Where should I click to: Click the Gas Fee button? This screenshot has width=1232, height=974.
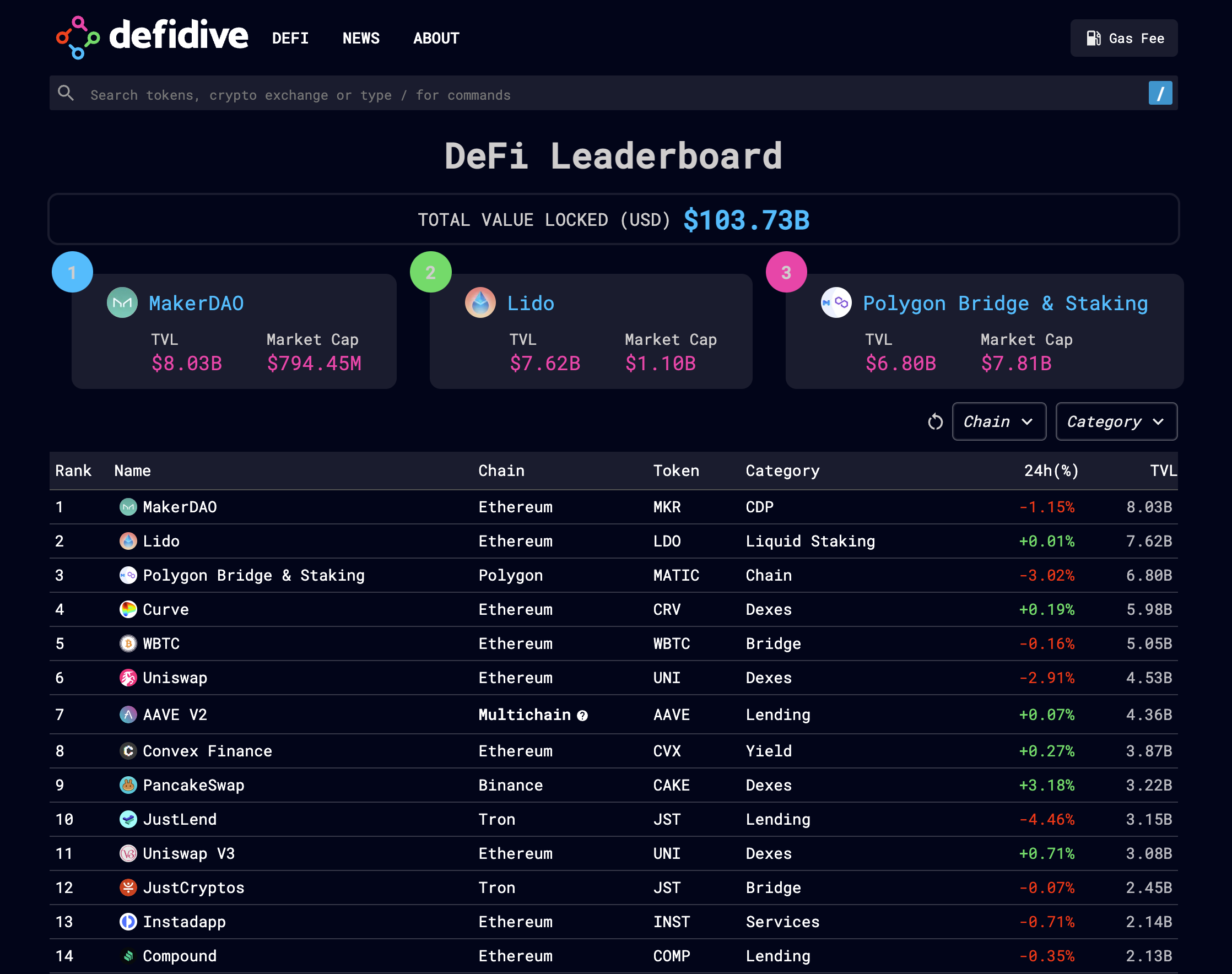tap(1123, 38)
